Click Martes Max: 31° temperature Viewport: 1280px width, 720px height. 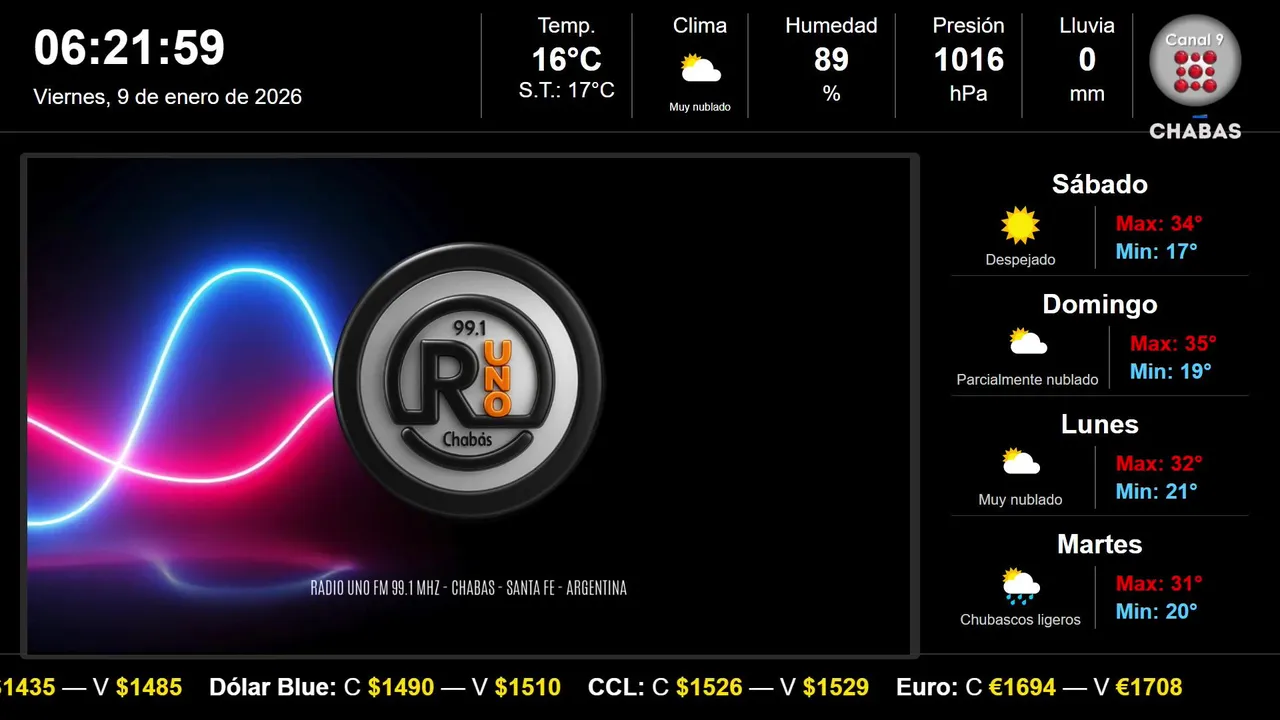pos(1158,583)
